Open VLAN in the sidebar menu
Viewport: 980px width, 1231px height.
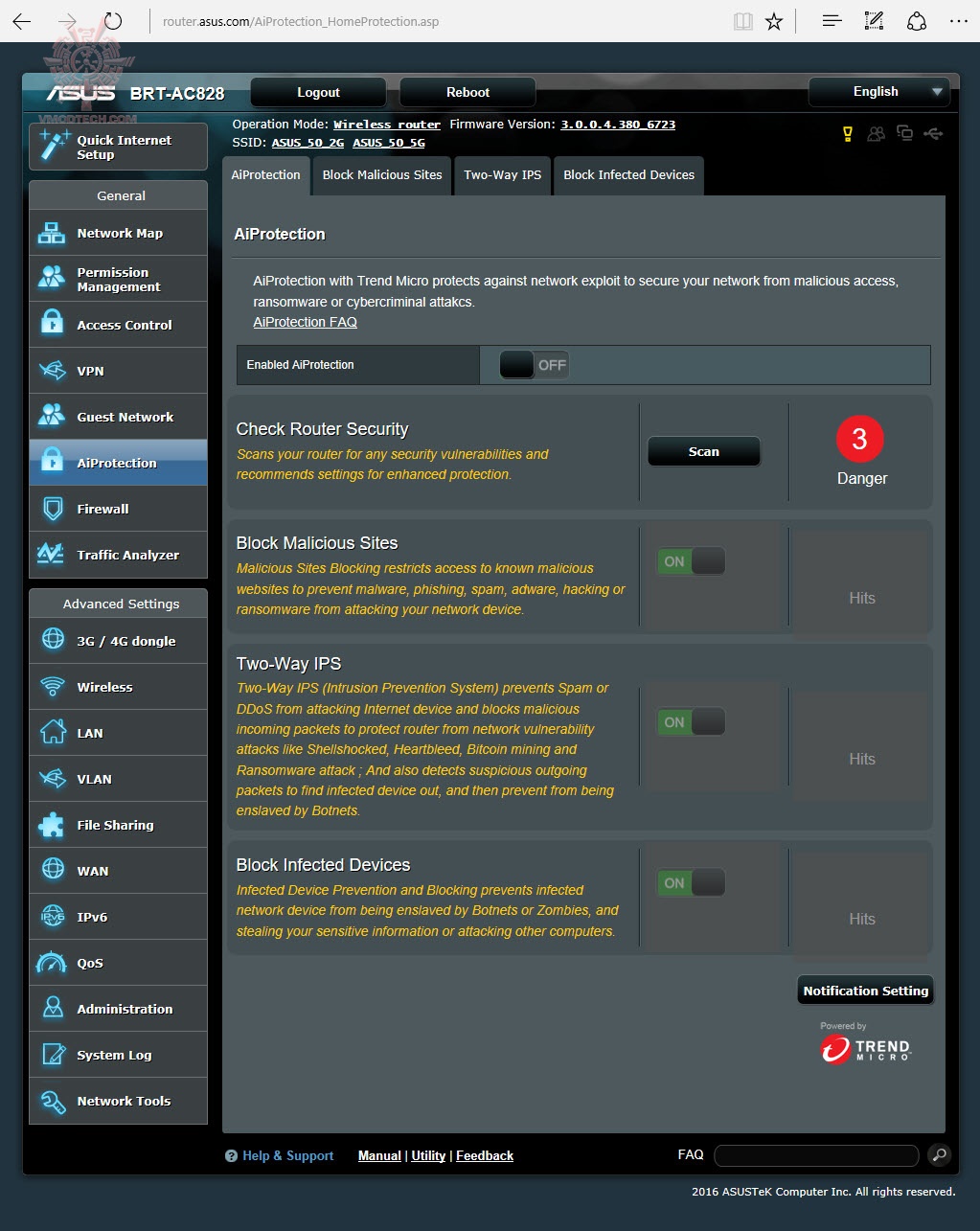coord(118,779)
